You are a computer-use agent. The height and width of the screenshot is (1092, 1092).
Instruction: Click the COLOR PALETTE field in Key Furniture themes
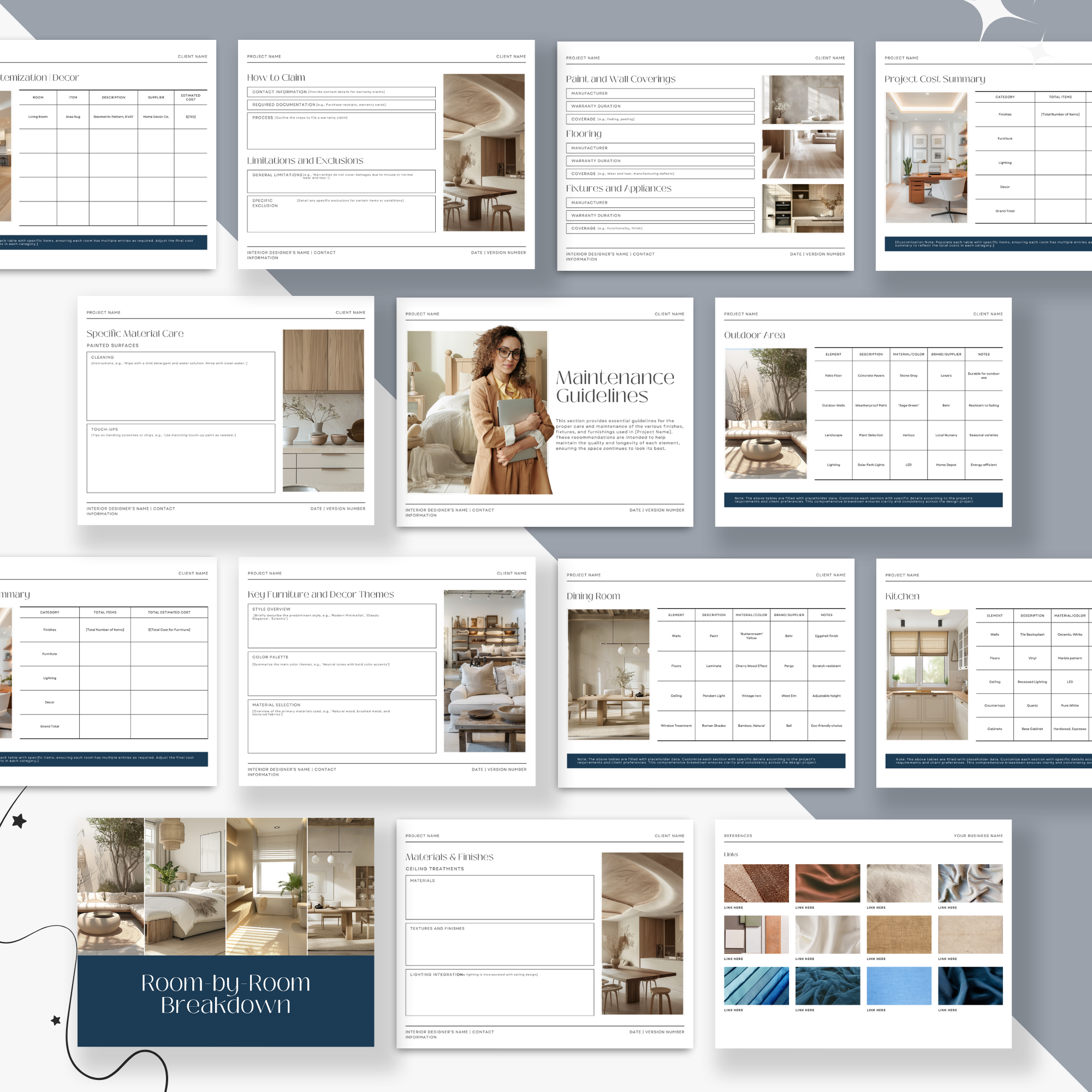(x=341, y=674)
